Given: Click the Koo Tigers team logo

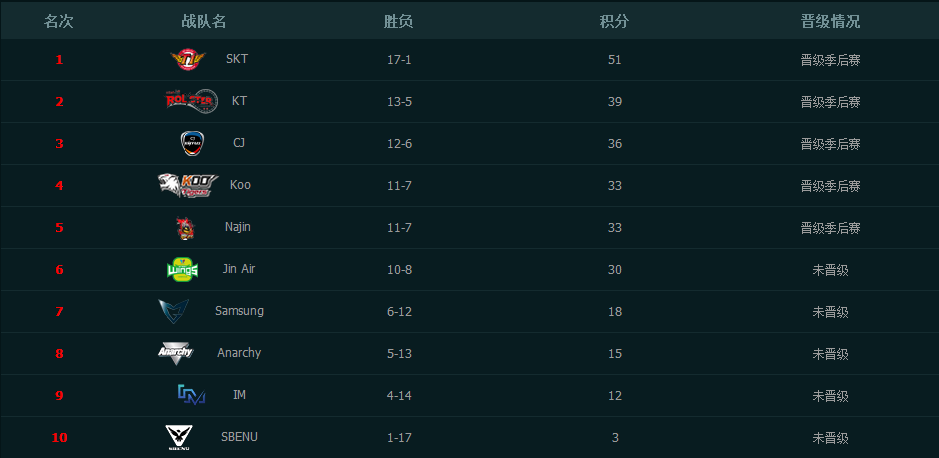Looking at the screenshot, I should point(187,185).
